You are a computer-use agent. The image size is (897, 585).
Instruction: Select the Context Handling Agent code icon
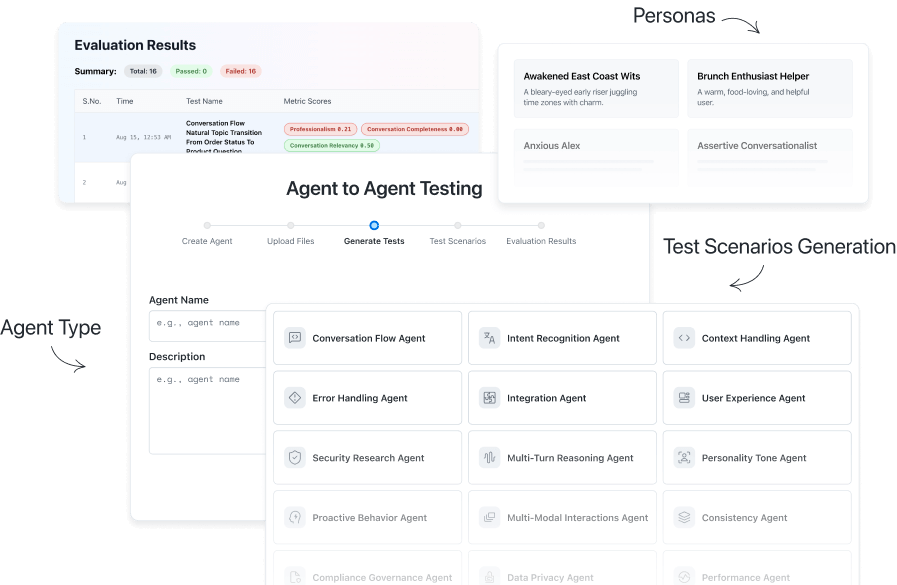click(683, 338)
